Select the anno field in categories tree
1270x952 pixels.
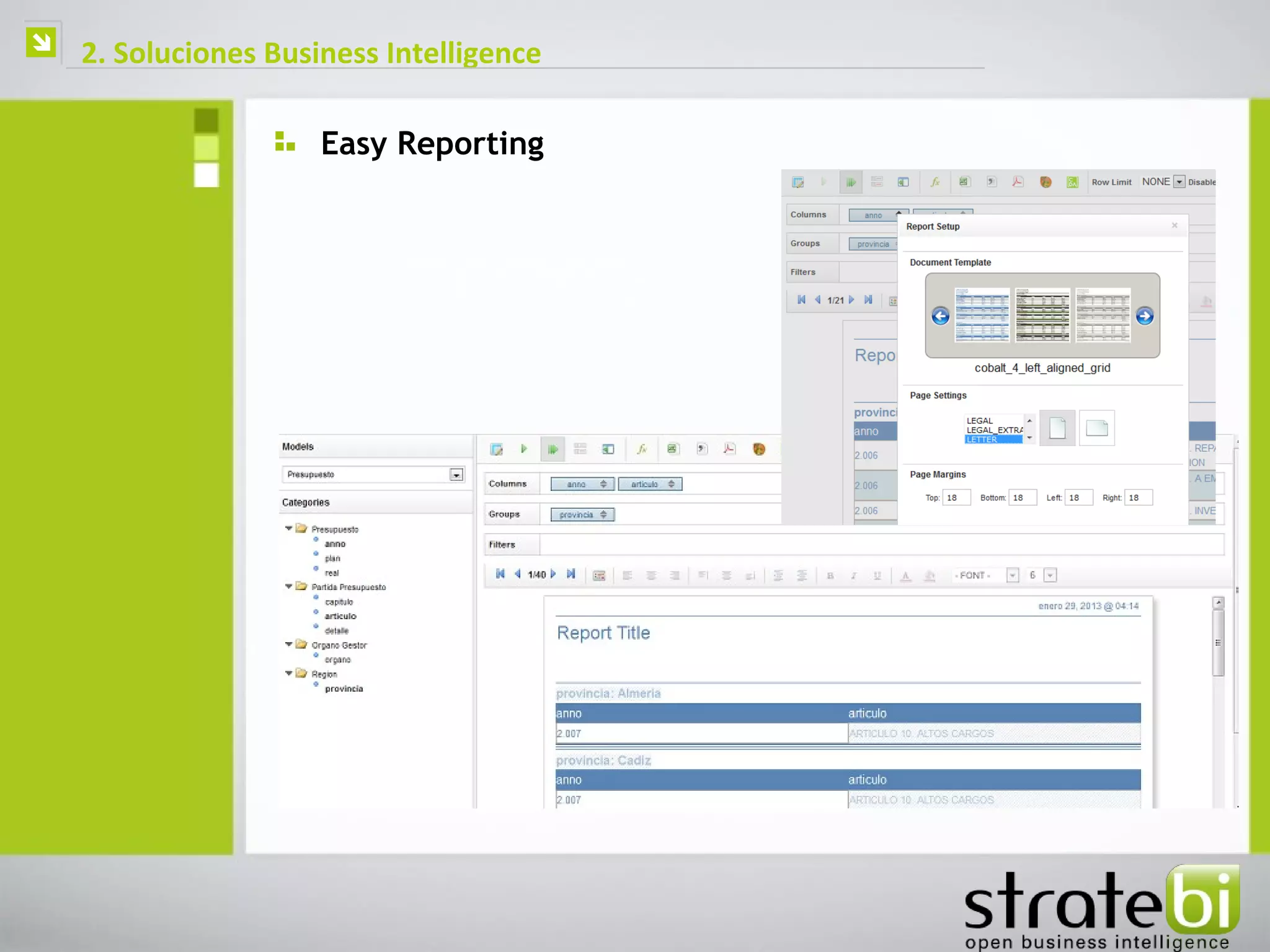(x=335, y=544)
